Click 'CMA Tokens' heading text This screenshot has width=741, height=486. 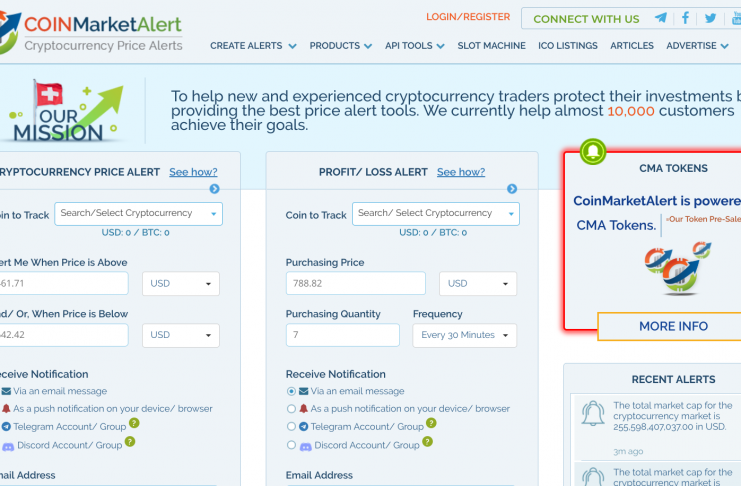coord(673,168)
